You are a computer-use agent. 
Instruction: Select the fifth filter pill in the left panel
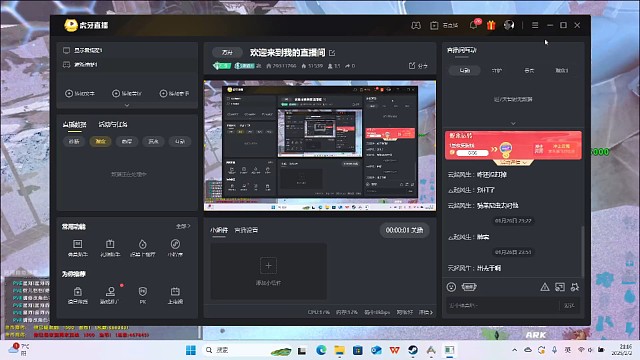pyautogui.click(x=180, y=141)
